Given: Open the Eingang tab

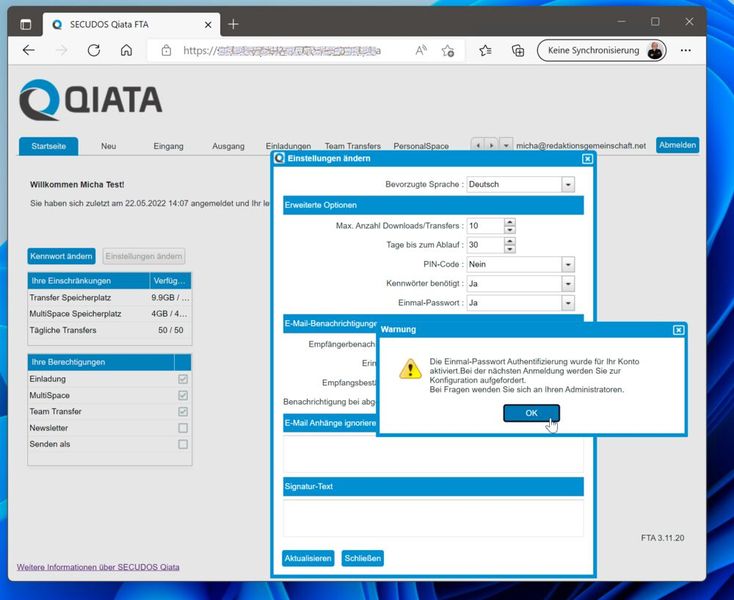Looking at the screenshot, I should tap(169, 146).
